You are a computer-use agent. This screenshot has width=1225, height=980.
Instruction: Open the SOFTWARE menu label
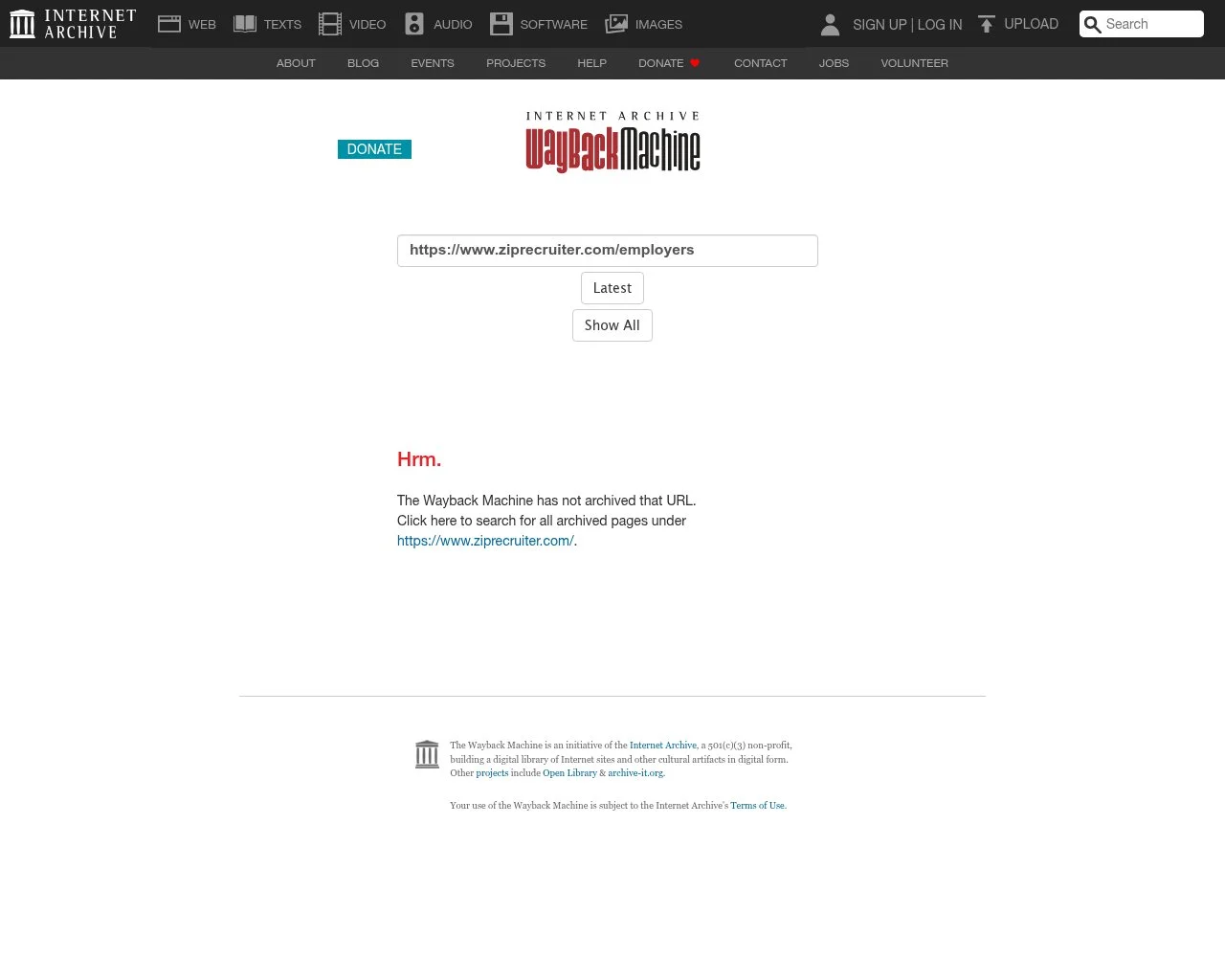pyautogui.click(x=554, y=25)
